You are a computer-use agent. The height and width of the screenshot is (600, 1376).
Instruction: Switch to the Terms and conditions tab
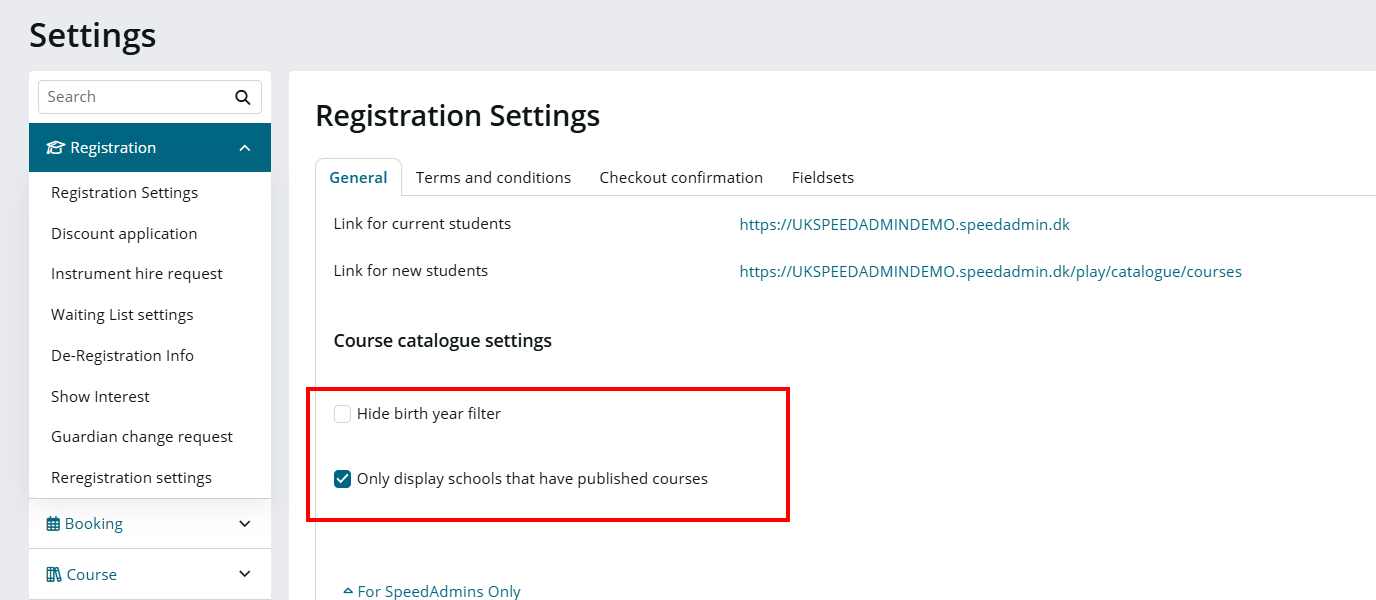(x=493, y=178)
